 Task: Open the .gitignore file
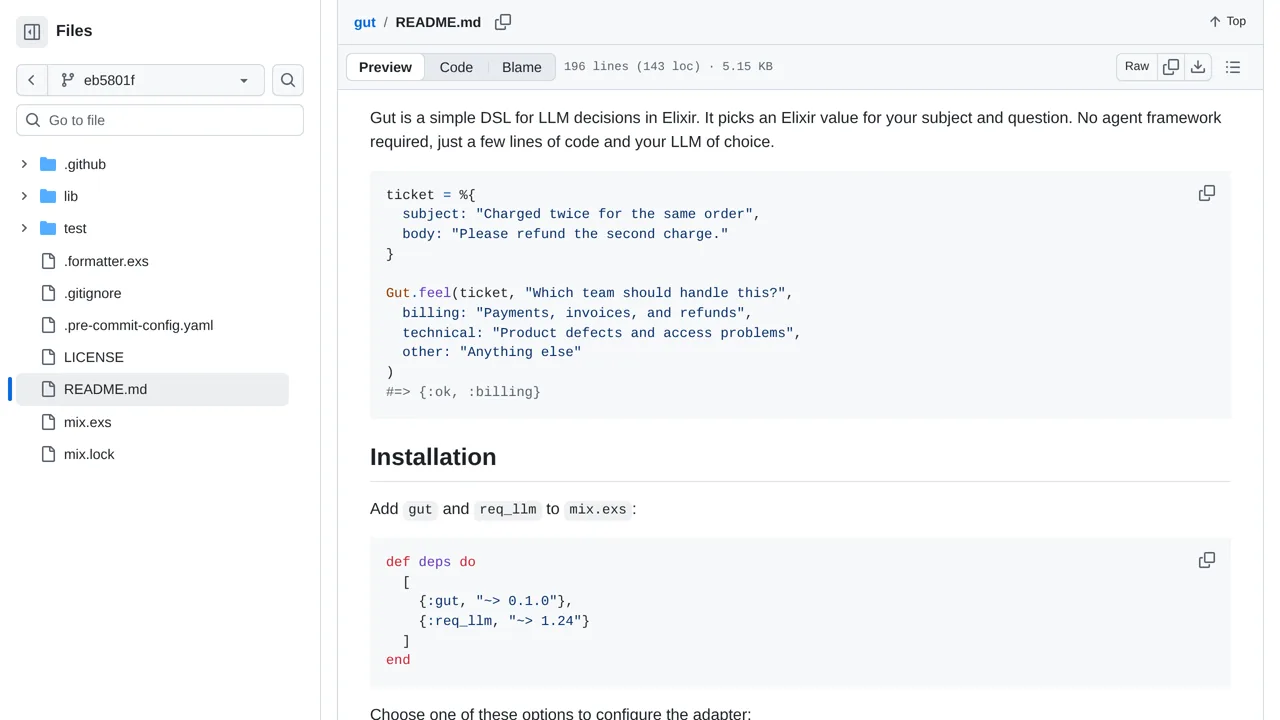pos(92,293)
